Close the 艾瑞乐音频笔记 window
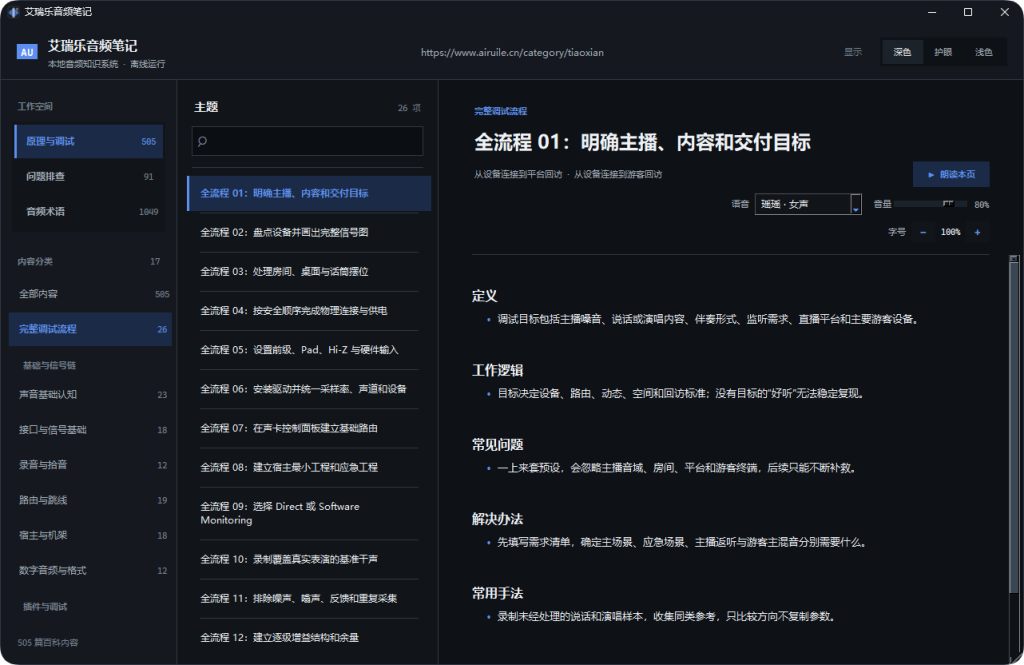Viewport: 1024px width, 665px height. [1004, 12]
